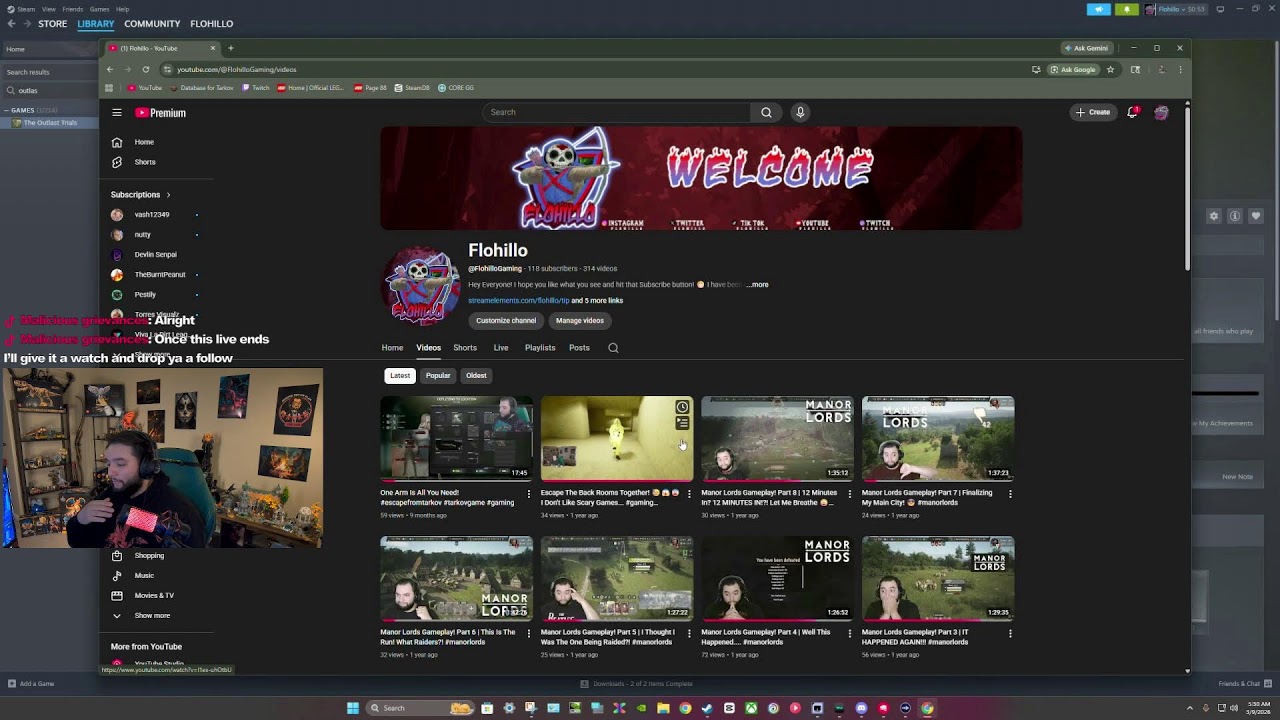
Task: Reload the page in Chrome
Action: [146, 69]
